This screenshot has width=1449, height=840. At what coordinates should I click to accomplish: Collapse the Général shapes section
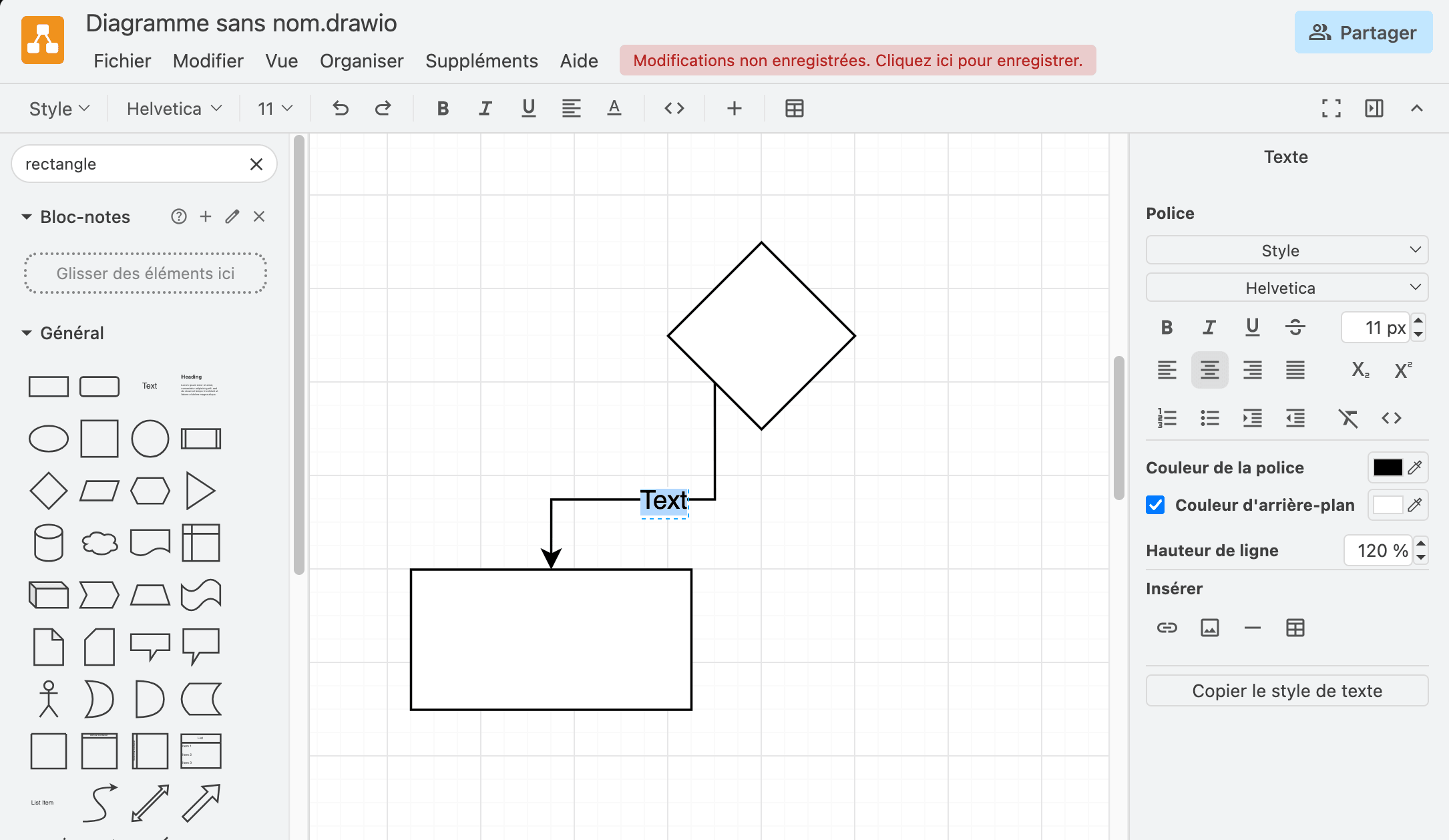pos(27,333)
